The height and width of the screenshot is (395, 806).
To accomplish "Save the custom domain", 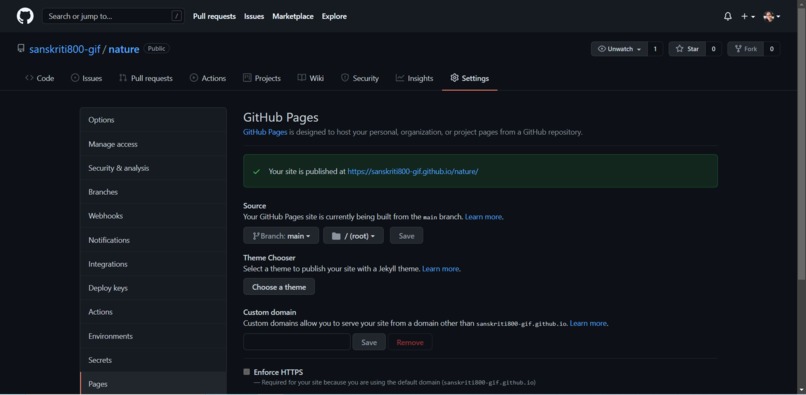I will click(369, 342).
